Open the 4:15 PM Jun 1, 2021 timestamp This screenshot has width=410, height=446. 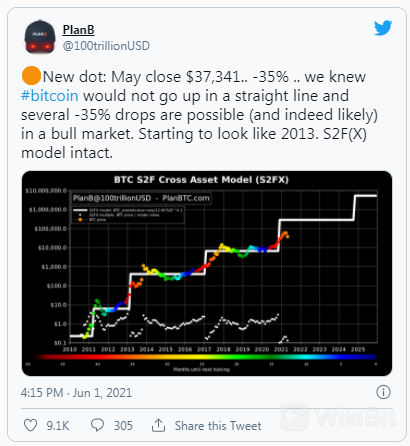(76, 393)
